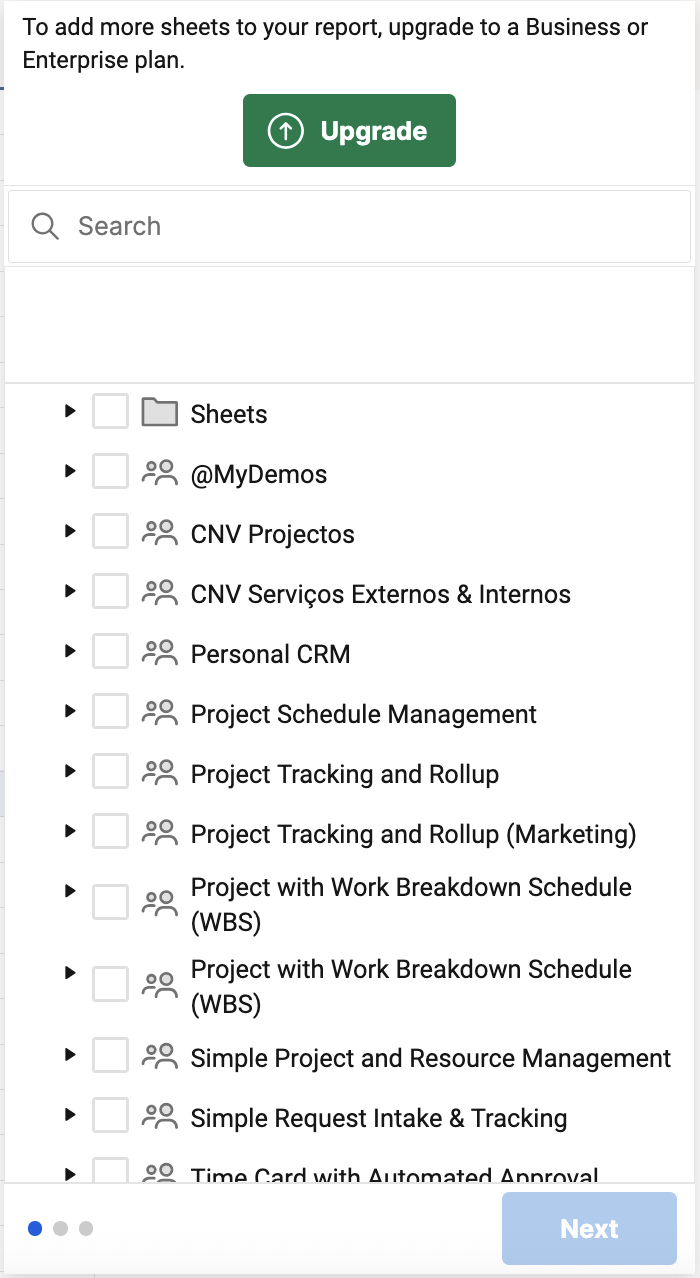Image resolution: width=700 pixels, height=1278 pixels.
Task: Expand the Personal CRM workspace arrow
Action: [x=69, y=650]
